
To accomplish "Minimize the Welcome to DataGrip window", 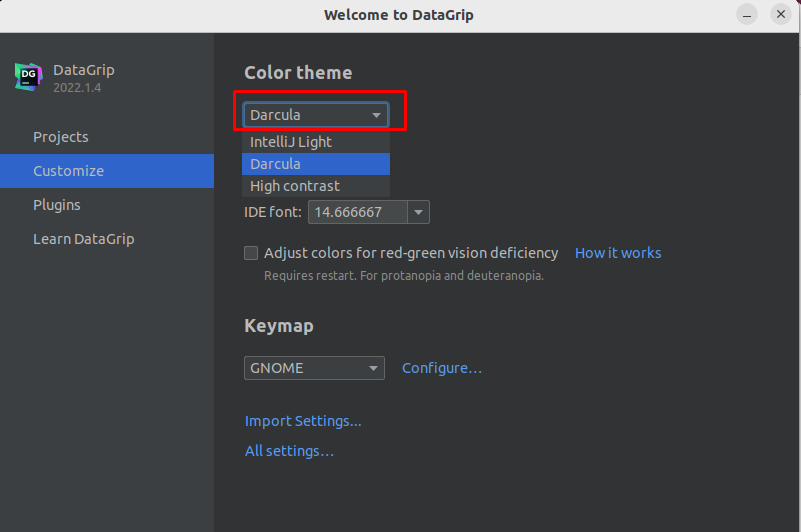I will tap(747, 15).
